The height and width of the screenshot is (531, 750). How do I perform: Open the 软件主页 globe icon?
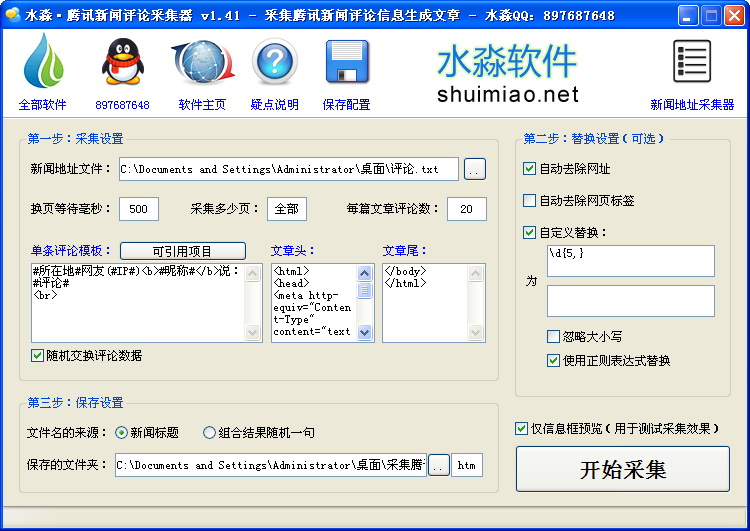tap(203, 62)
